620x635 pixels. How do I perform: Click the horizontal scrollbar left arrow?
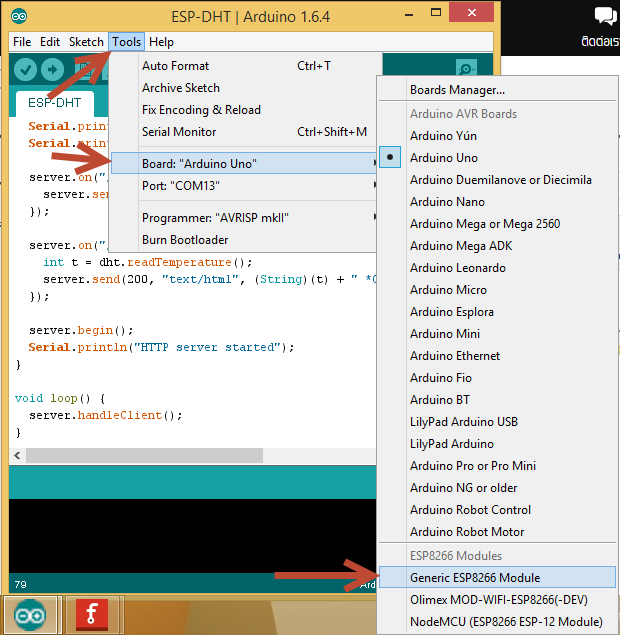point(17,455)
